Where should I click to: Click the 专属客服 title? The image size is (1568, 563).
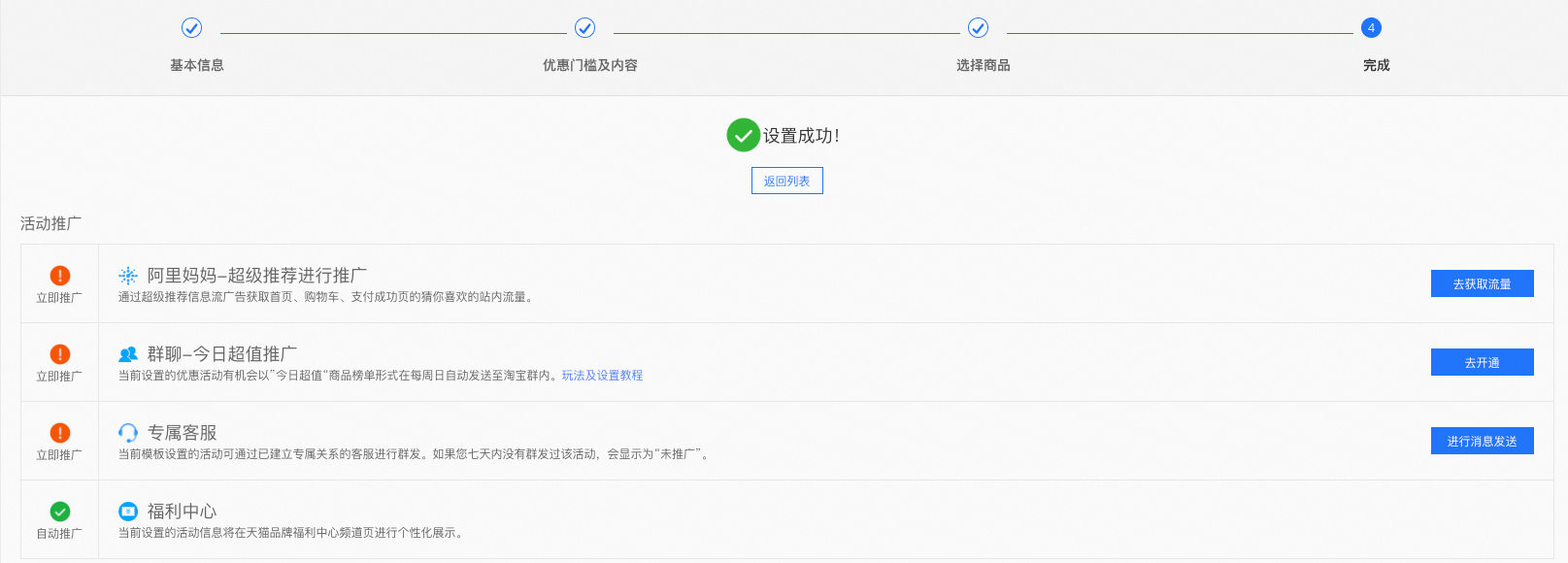coord(183,433)
